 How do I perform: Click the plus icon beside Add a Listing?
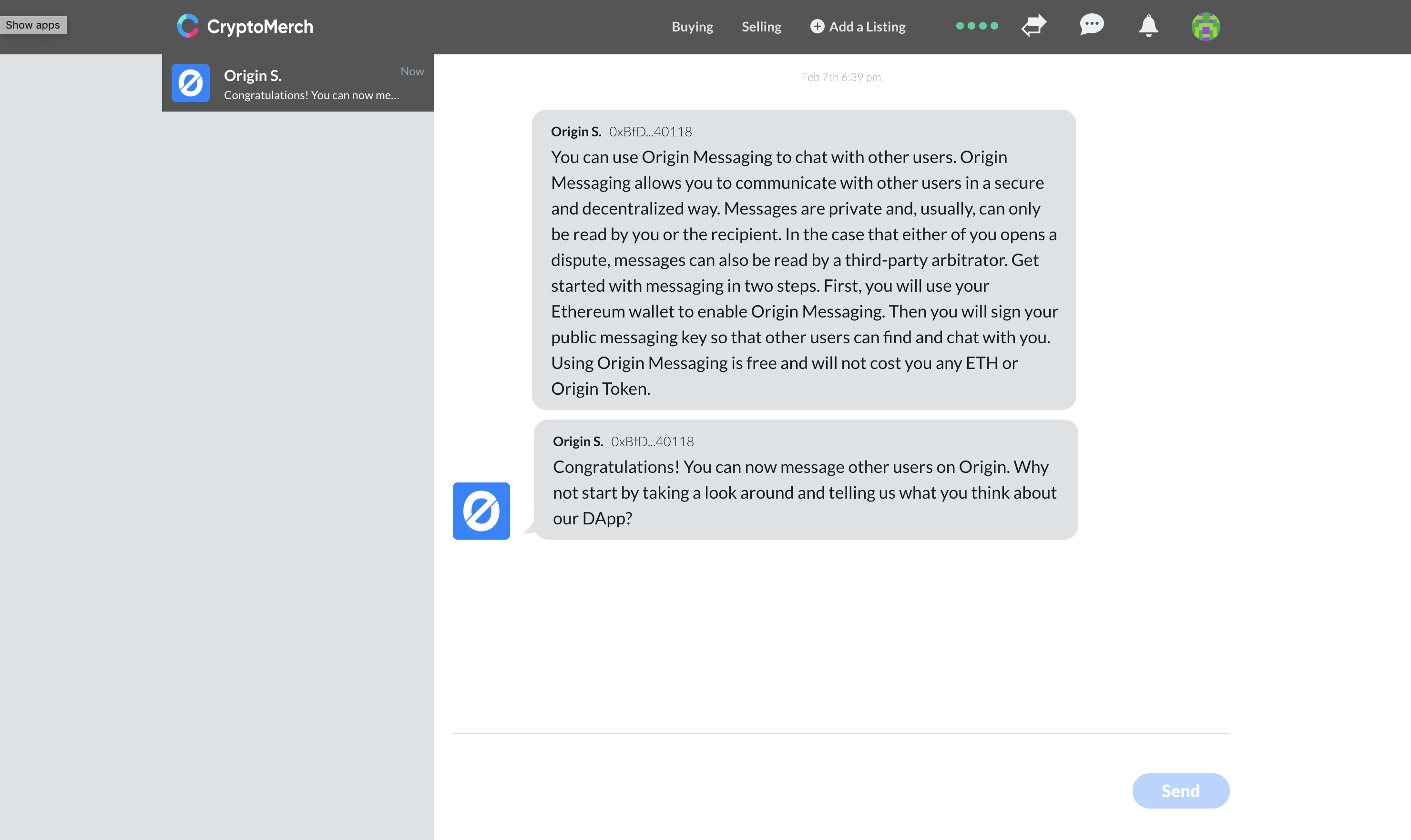pos(817,26)
